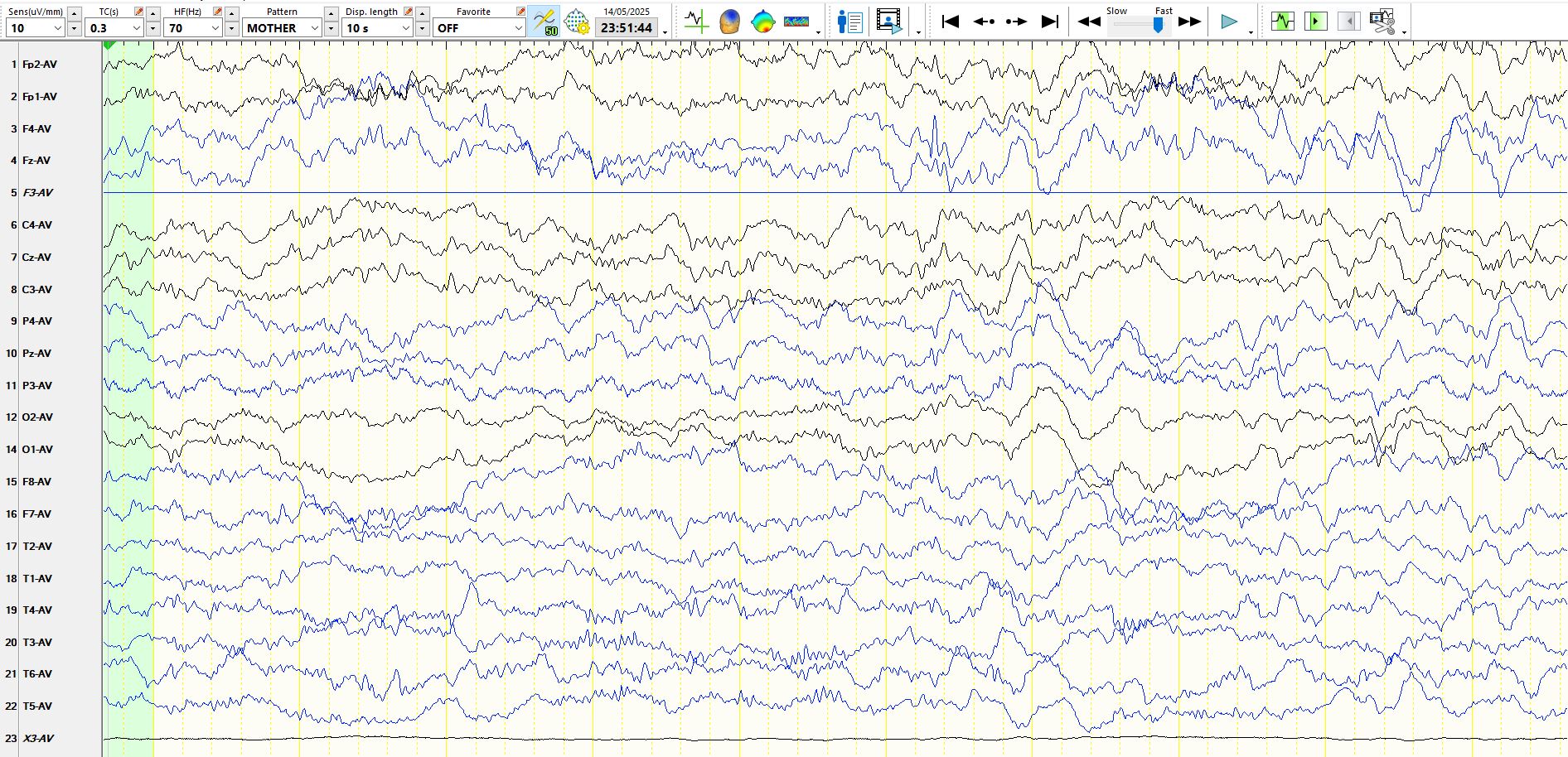
Task: Select the X3-AV channel label
Action: [38, 739]
